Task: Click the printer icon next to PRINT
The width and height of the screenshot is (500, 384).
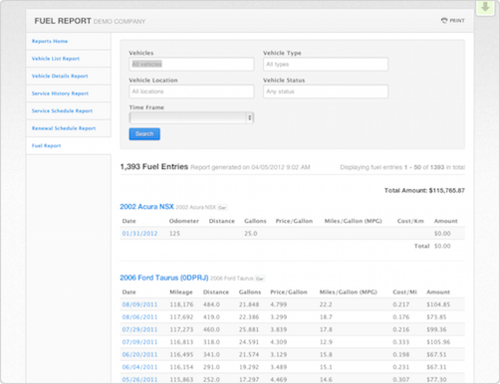Action: (444, 20)
